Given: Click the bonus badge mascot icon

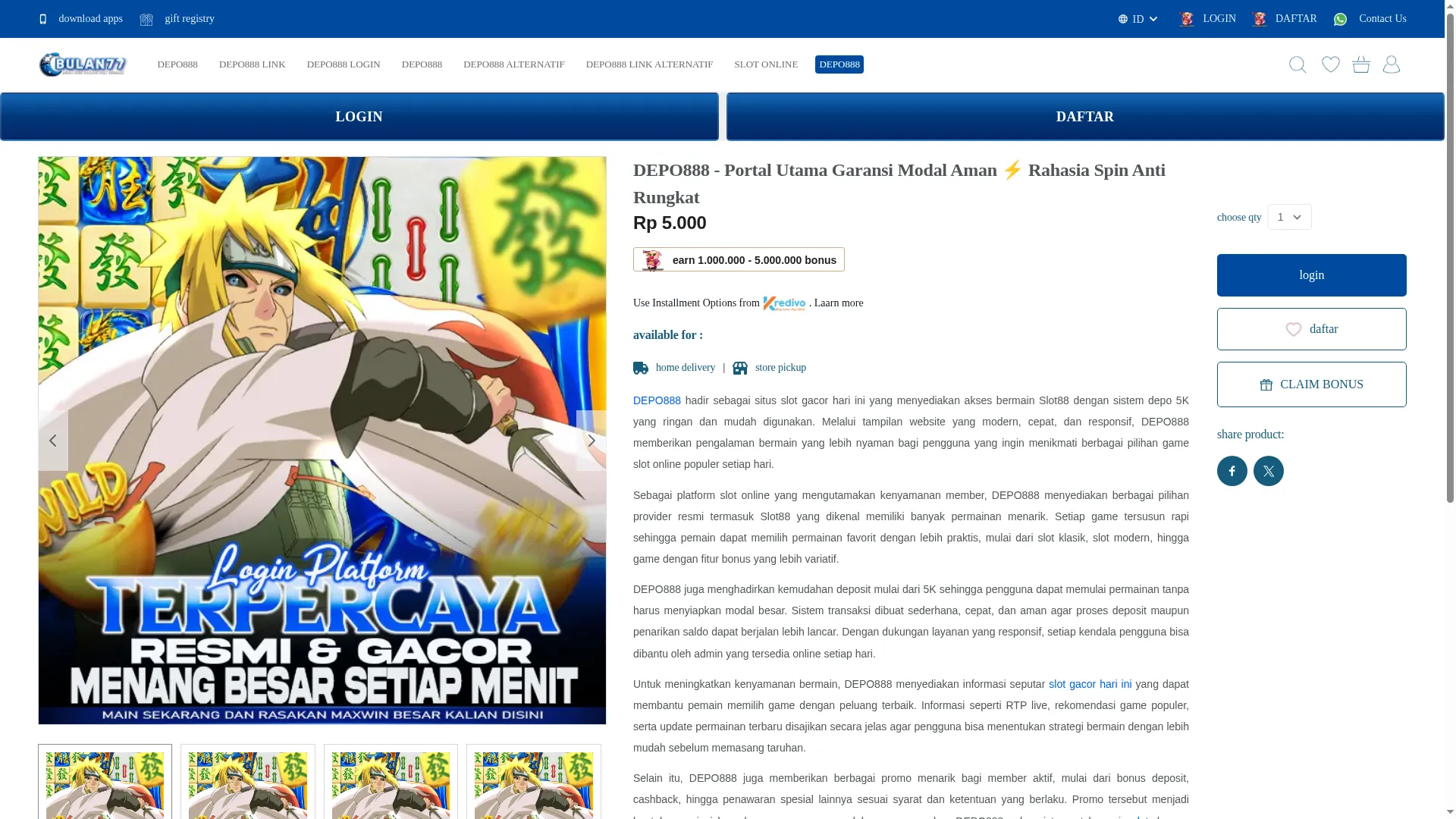Looking at the screenshot, I should (x=653, y=260).
